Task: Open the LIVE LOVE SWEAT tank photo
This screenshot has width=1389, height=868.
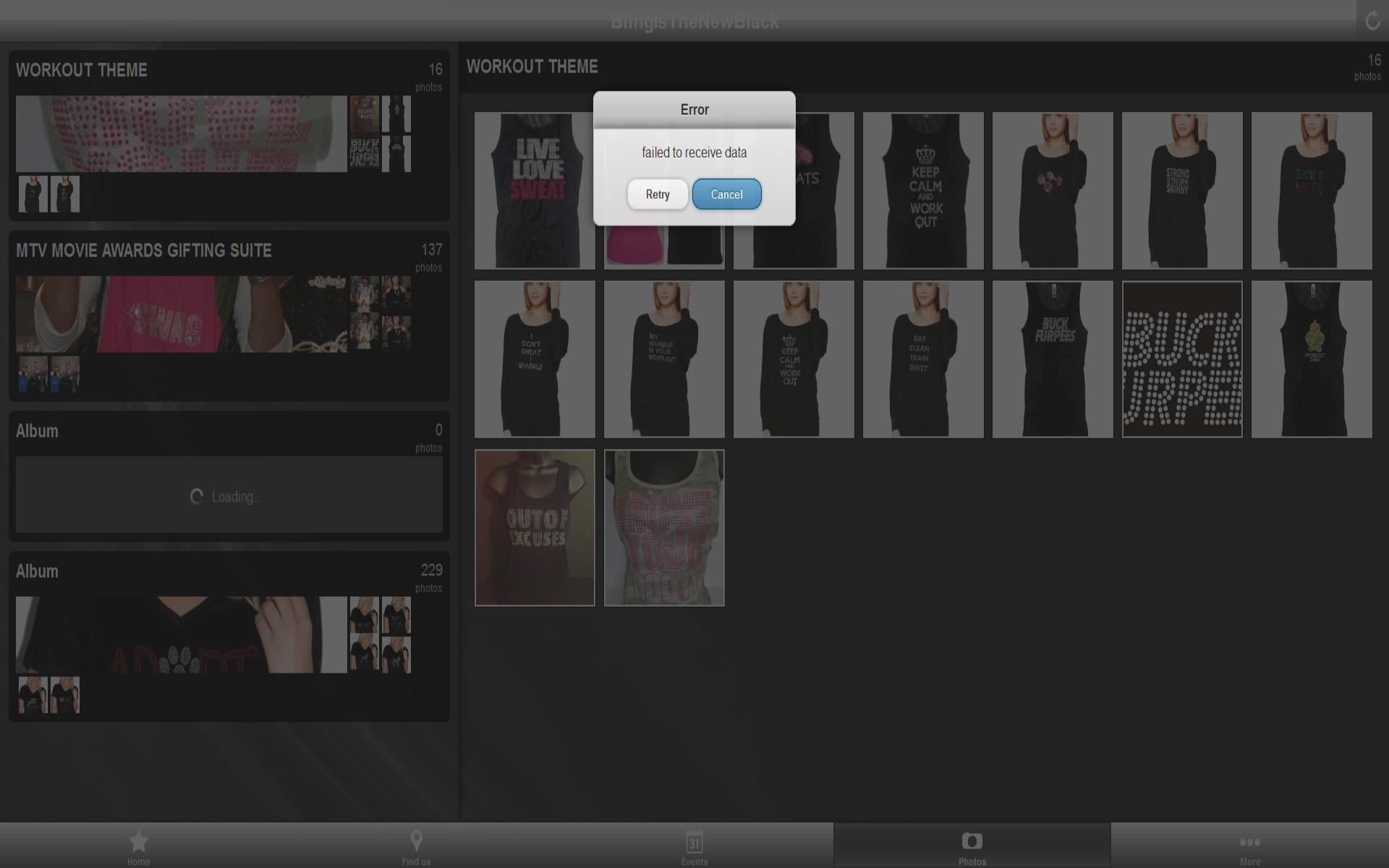Action: tap(534, 190)
